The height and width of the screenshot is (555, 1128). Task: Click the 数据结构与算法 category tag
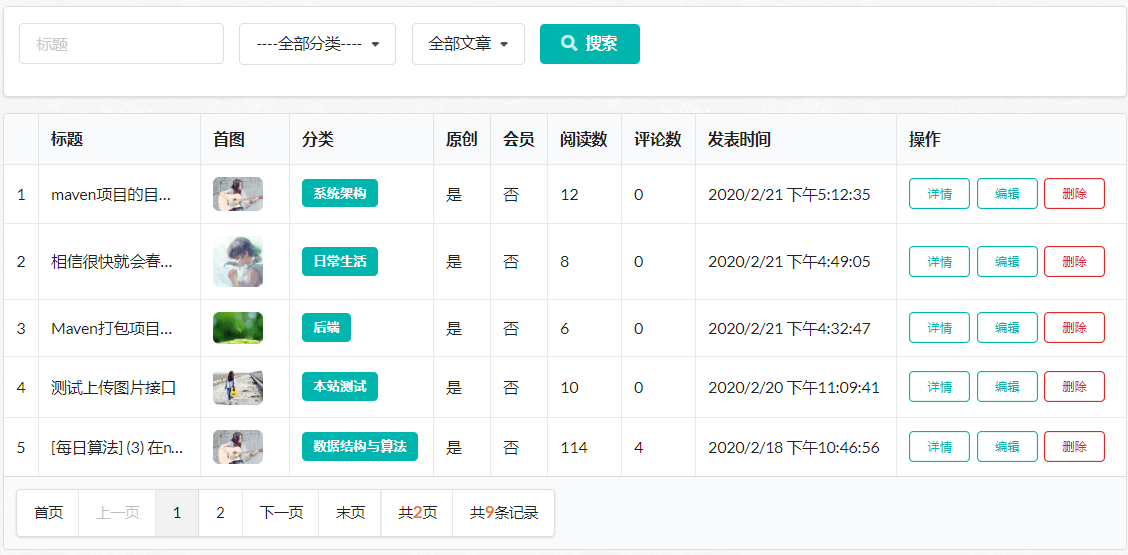(x=360, y=446)
